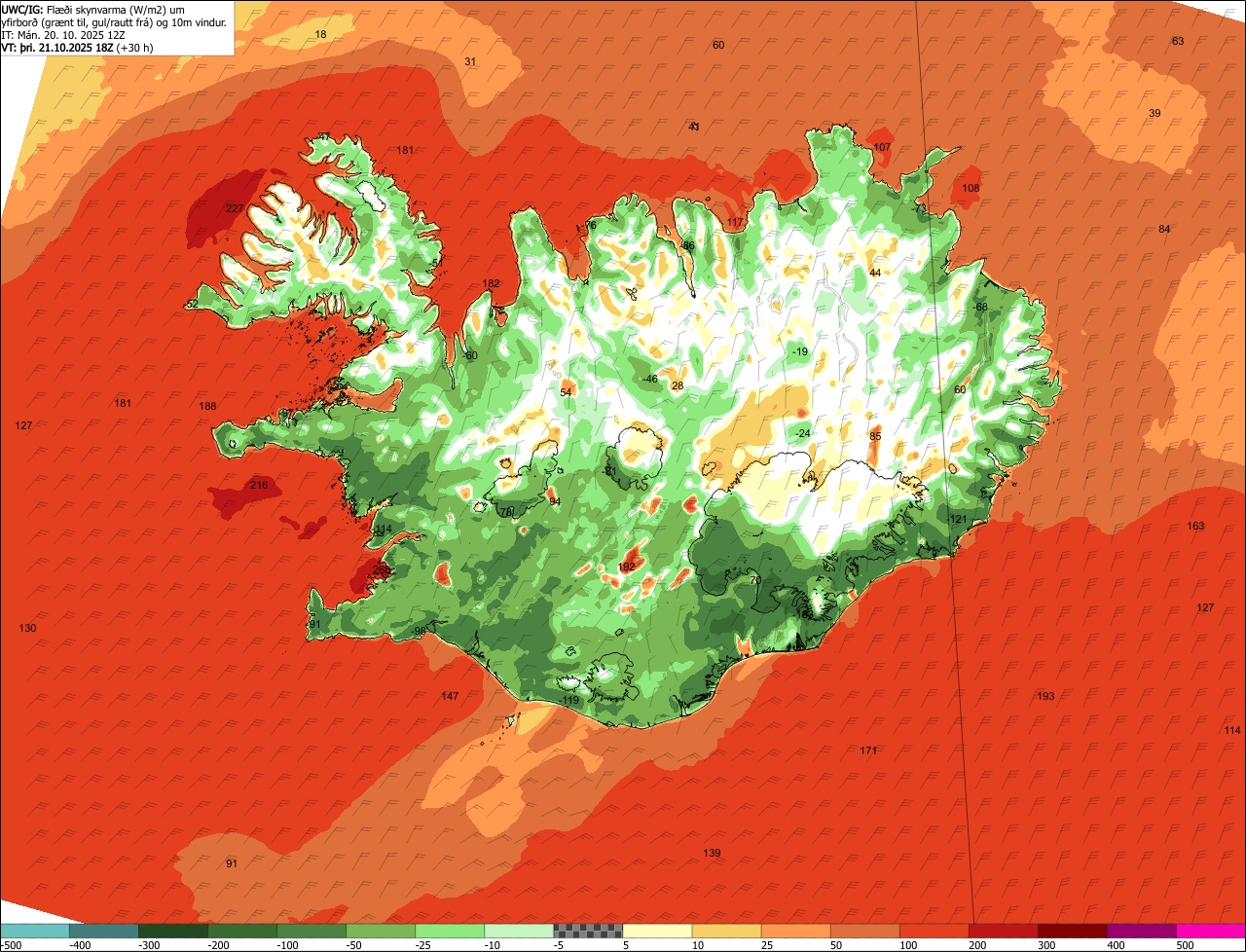Click the map value 147
Screen dimensions: 1246x952
tap(449, 696)
